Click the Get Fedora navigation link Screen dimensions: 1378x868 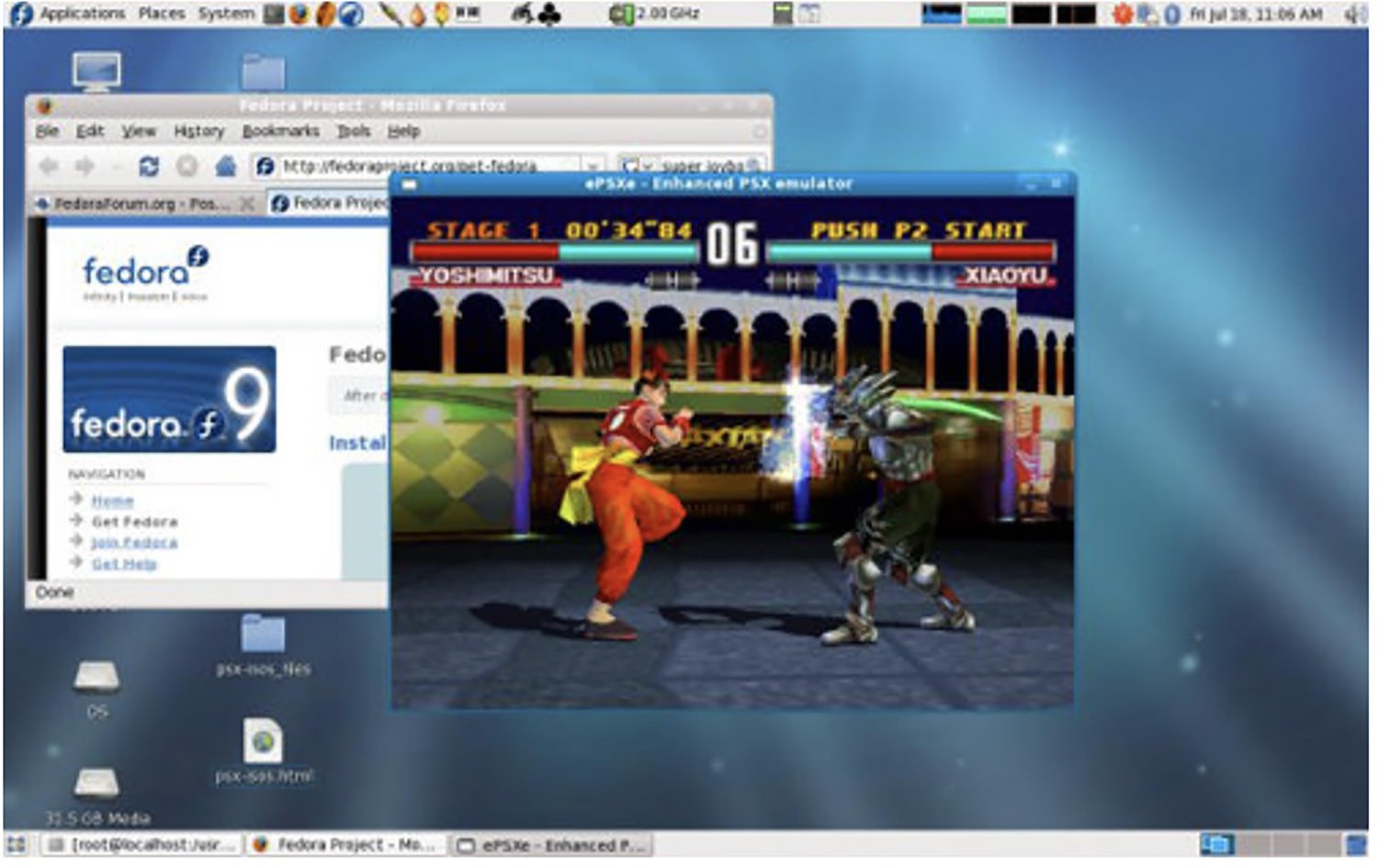pos(134,522)
